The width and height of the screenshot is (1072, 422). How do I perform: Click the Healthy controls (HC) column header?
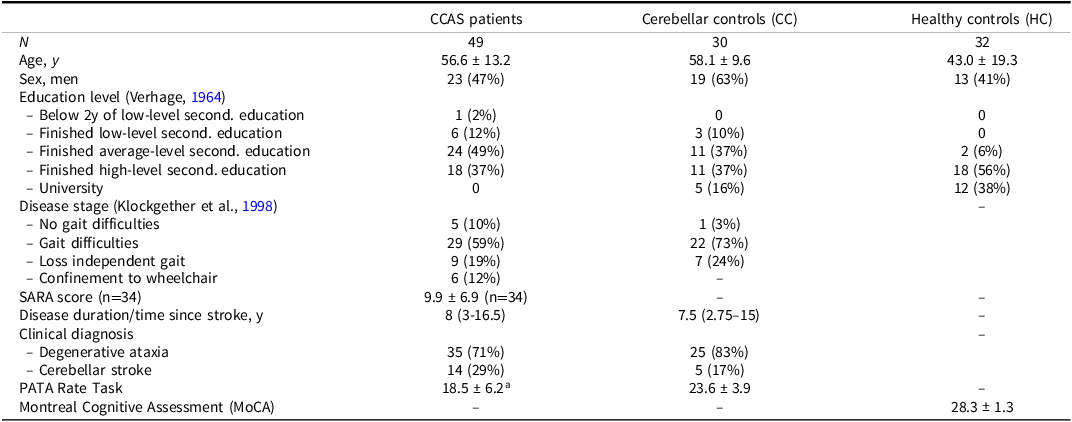pos(982,19)
